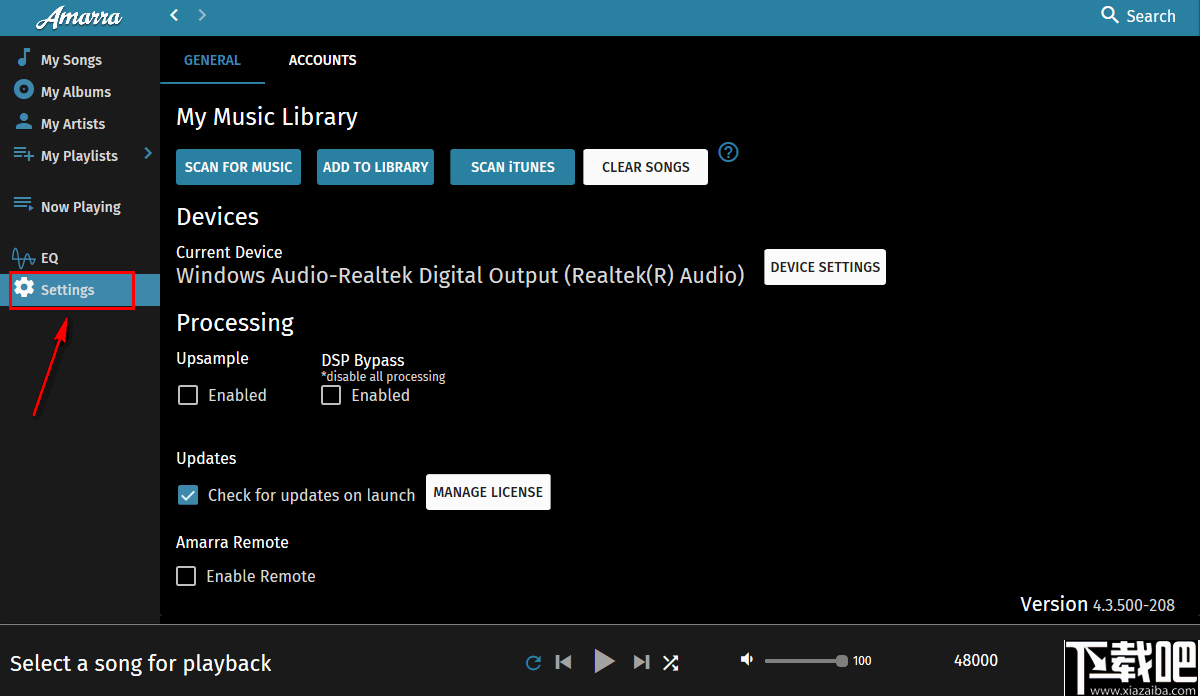Click the MANAGE LICENSE button
This screenshot has width=1200, height=696.
coord(488,492)
